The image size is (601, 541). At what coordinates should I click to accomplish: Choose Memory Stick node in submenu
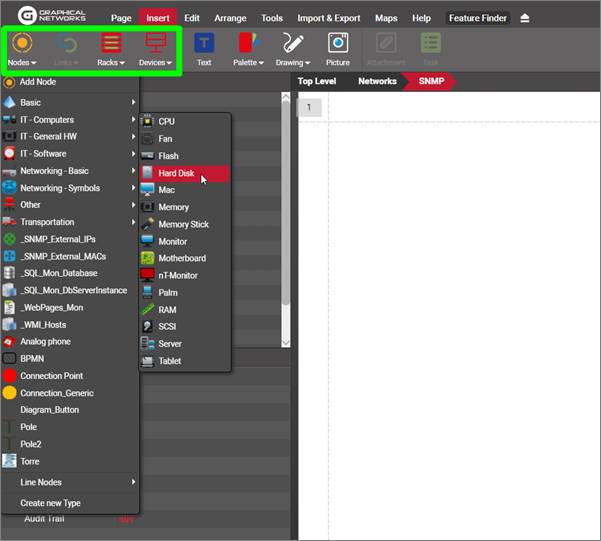point(185,224)
